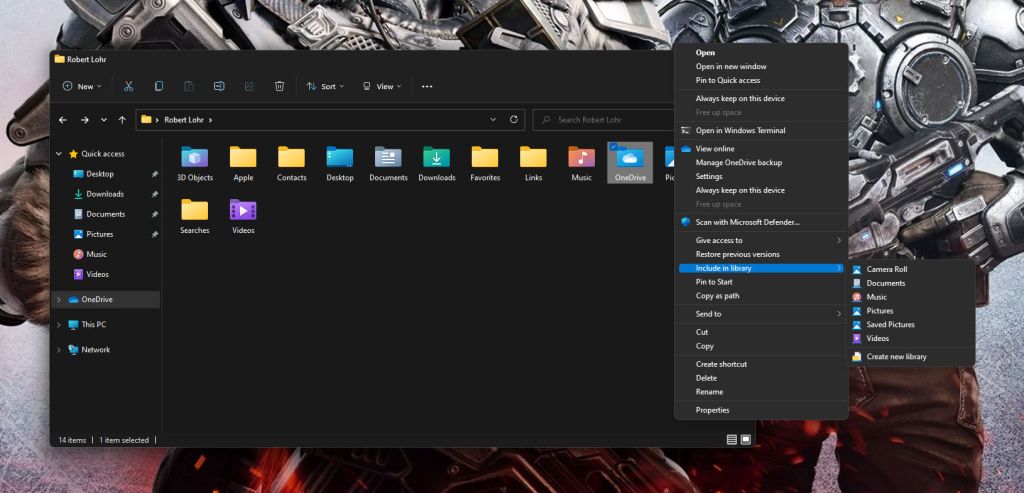Click the New button in toolbar
This screenshot has height=493, width=1024.
(79, 86)
